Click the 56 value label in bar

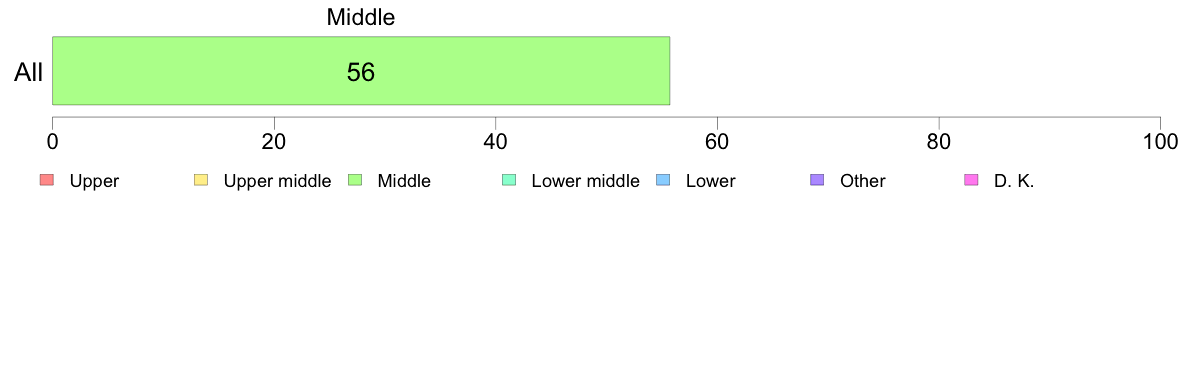point(361,72)
